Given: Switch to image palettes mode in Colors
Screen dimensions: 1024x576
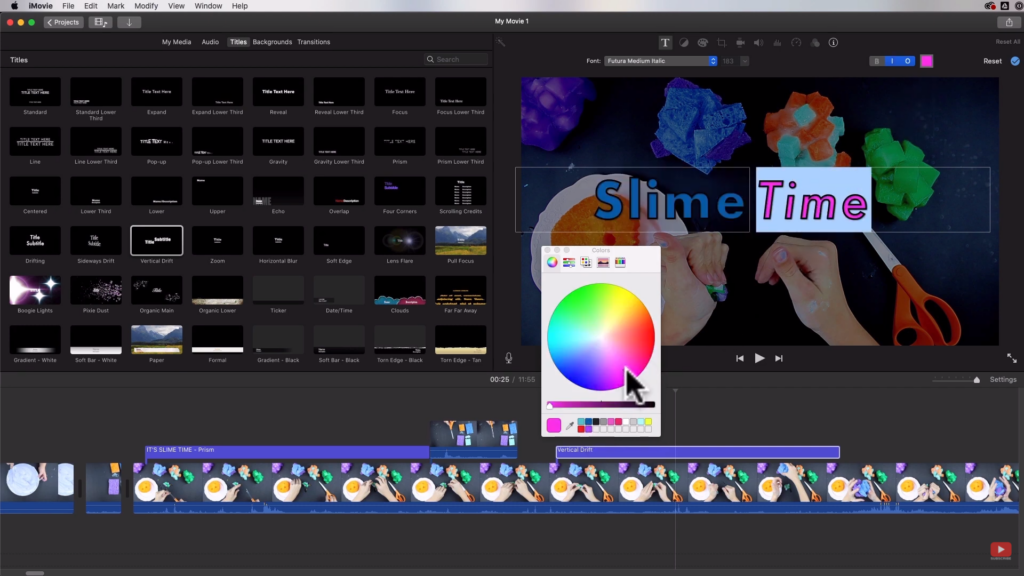Looking at the screenshot, I should 603,262.
